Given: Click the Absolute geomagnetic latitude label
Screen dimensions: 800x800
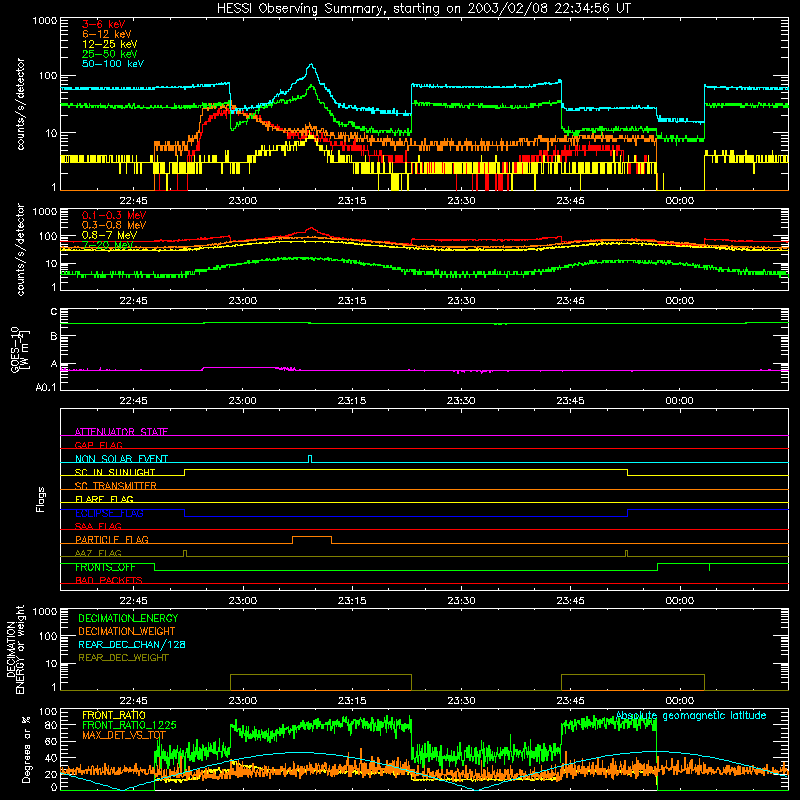Looking at the screenshot, I should click(x=691, y=716).
